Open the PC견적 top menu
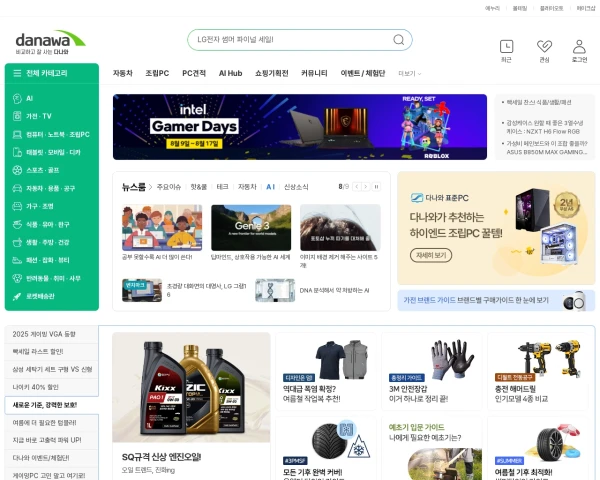 pyautogui.click(x=194, y=73)
